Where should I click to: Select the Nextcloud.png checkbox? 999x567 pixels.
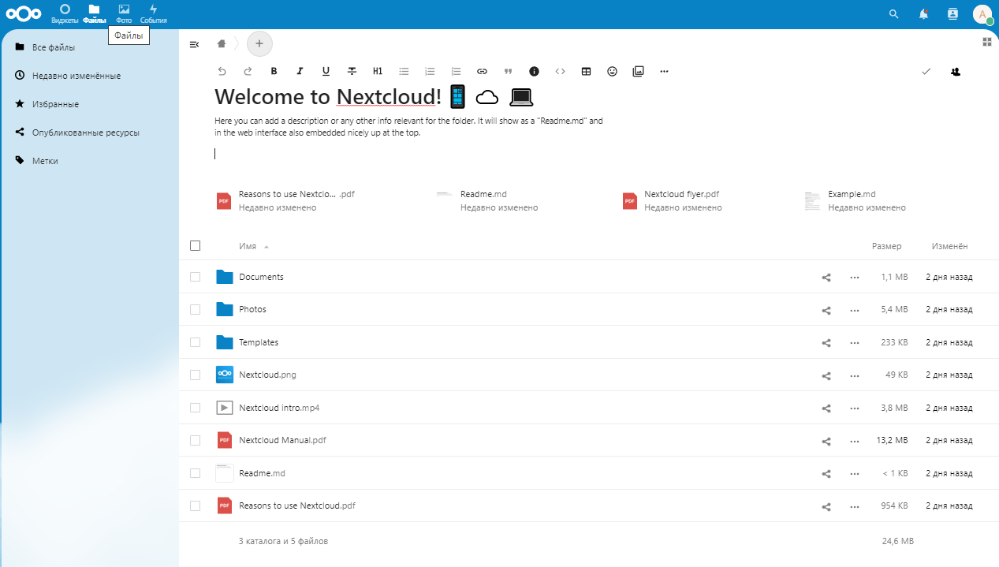click(195, 375)
